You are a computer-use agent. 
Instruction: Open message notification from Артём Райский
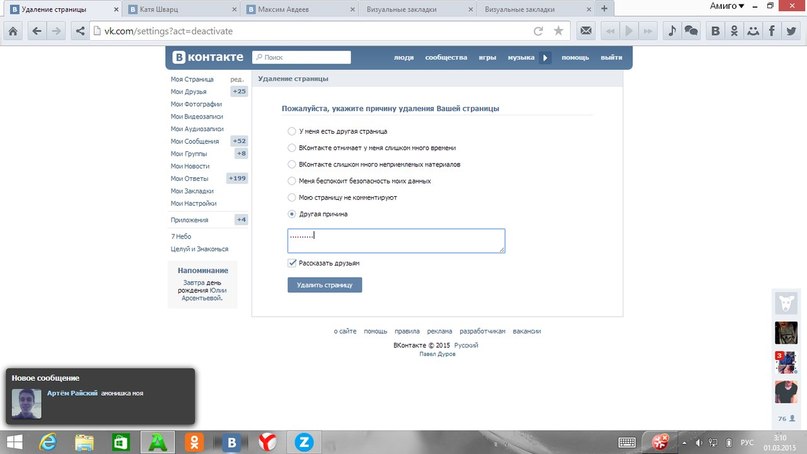100,396
